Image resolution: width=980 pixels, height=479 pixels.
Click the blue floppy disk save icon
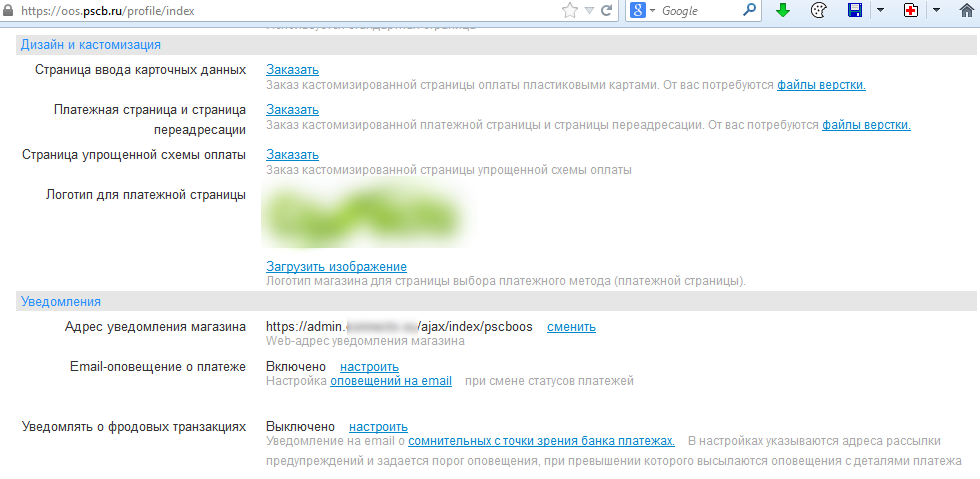click(855, 10)
